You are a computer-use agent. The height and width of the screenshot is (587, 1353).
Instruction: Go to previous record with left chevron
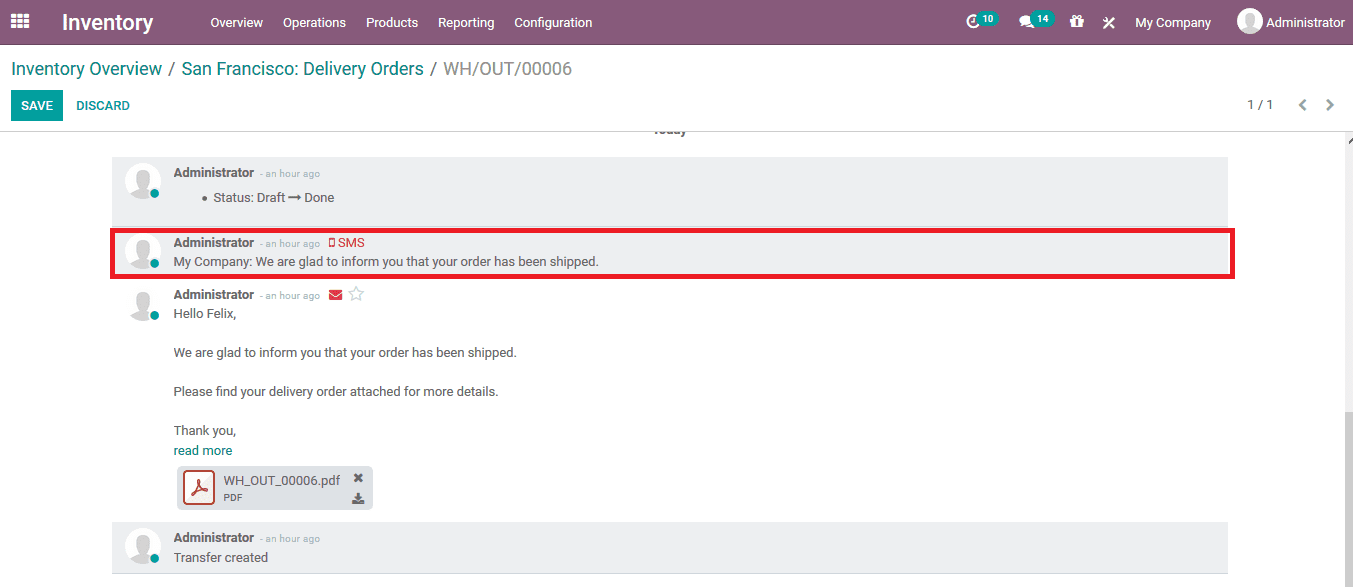pos(1302,104)
